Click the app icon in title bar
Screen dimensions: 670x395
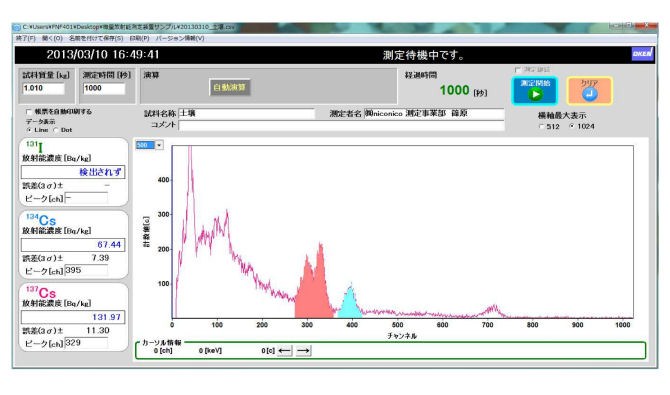17,27
